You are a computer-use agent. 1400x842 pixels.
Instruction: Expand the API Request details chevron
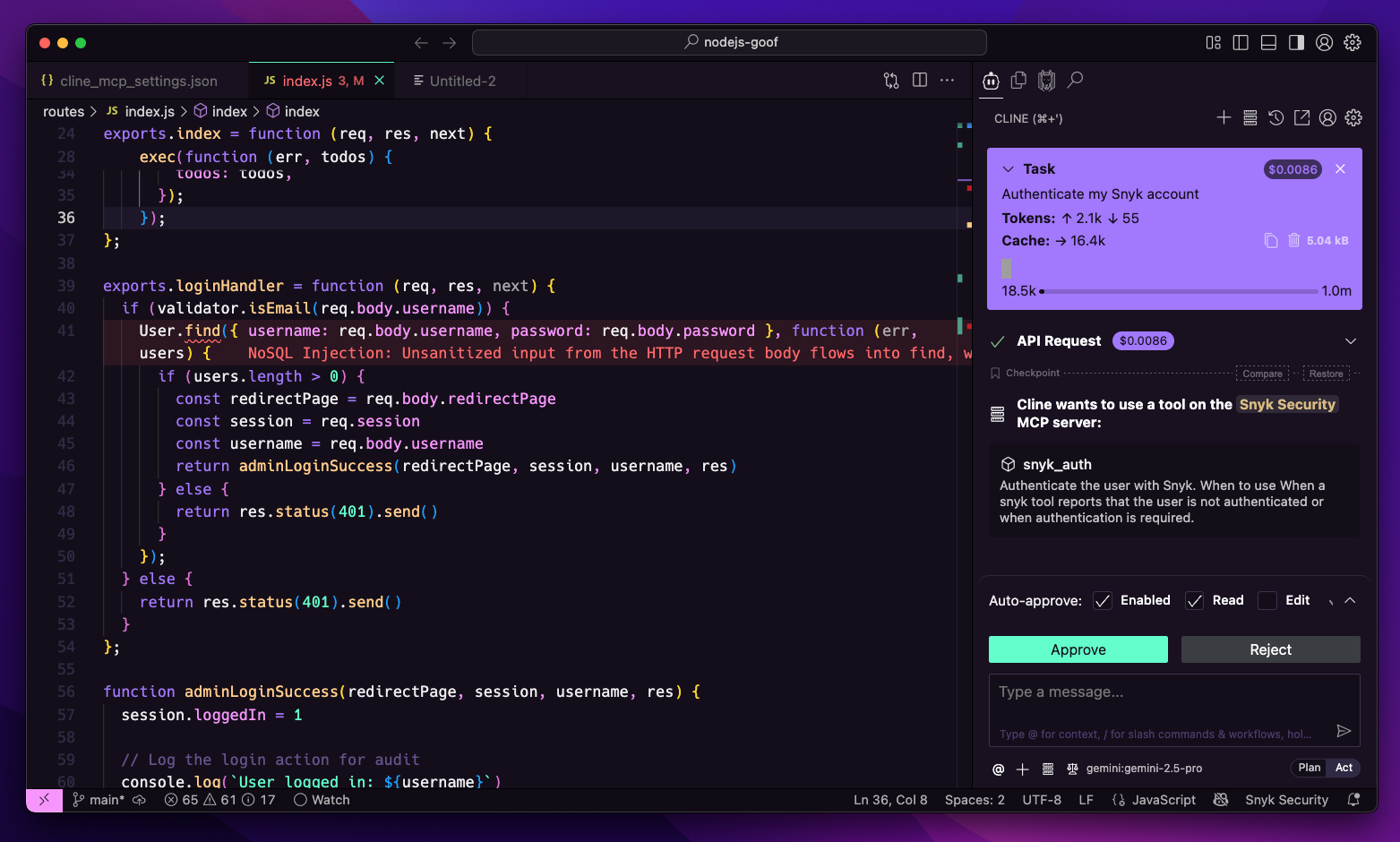click(1350, 341)
